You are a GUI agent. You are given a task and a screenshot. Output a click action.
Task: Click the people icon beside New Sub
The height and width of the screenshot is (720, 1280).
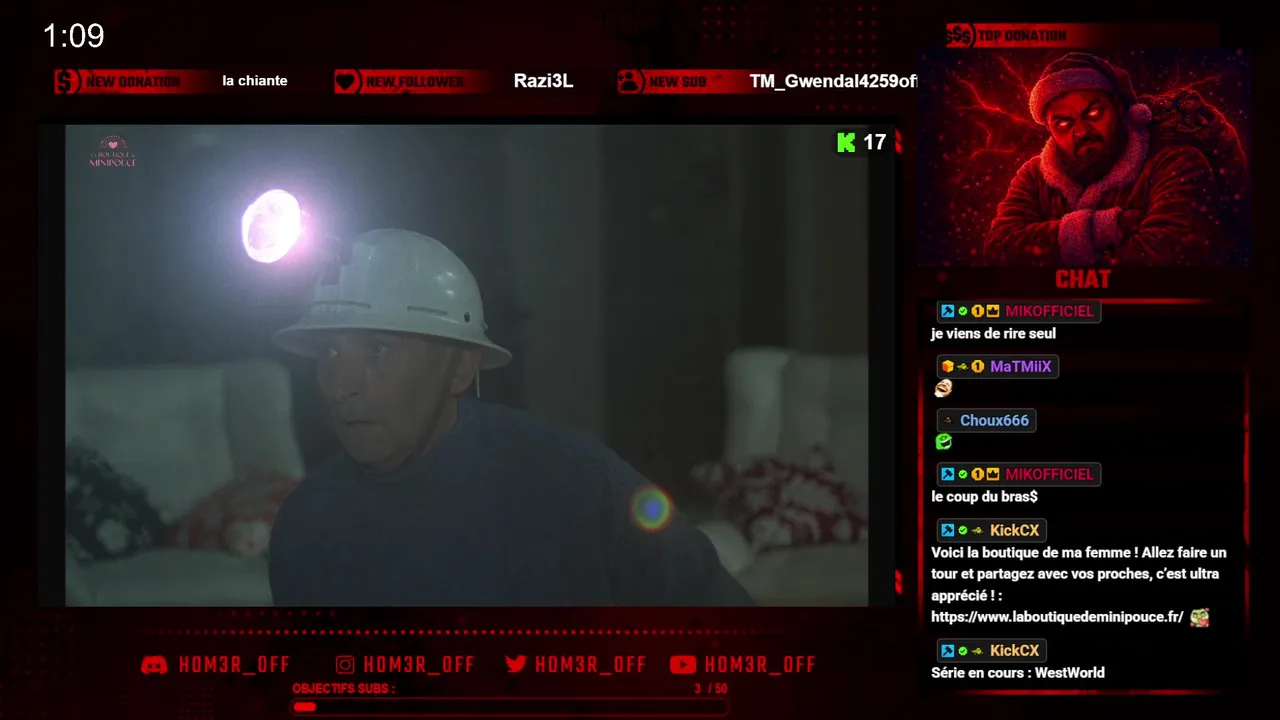(x=630, y=81)
